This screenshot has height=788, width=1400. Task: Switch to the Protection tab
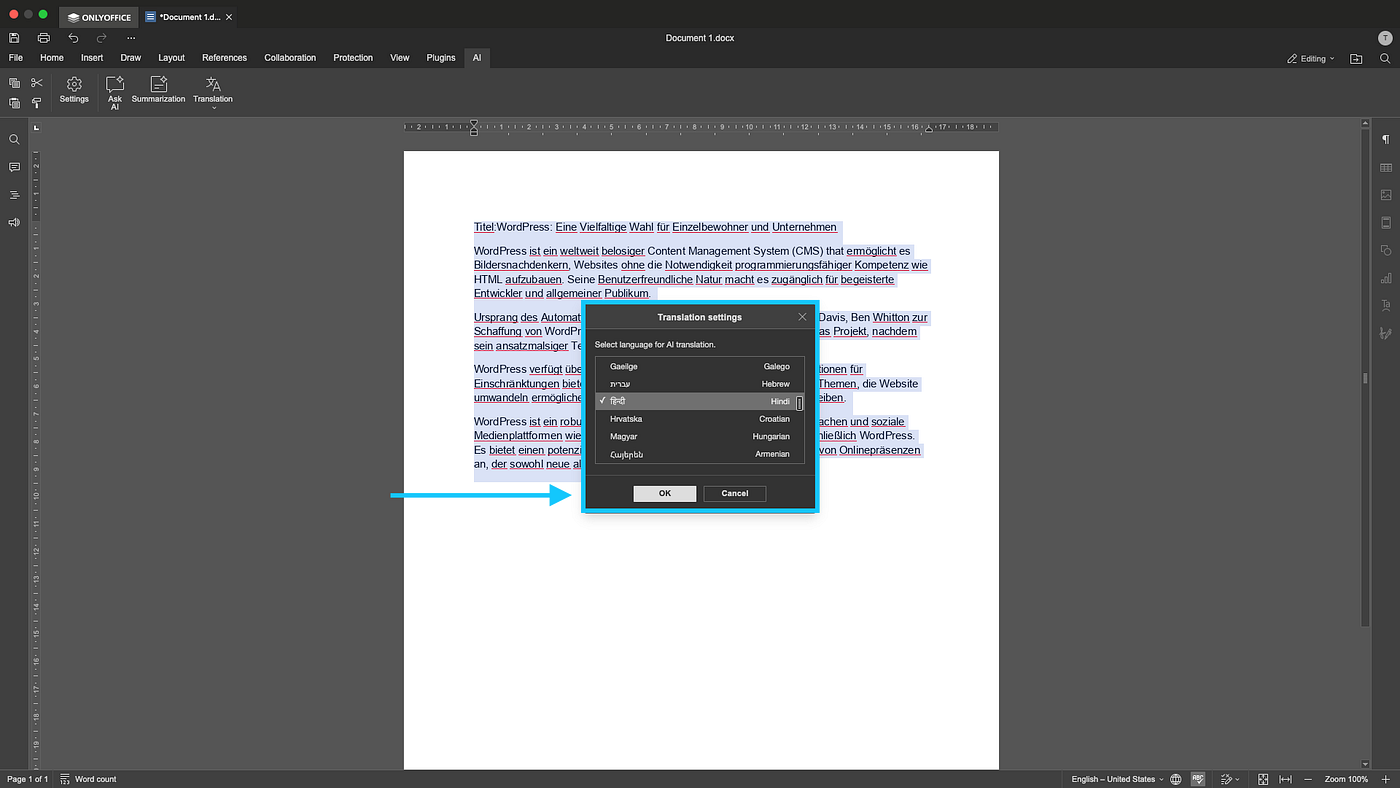(353, 58)
